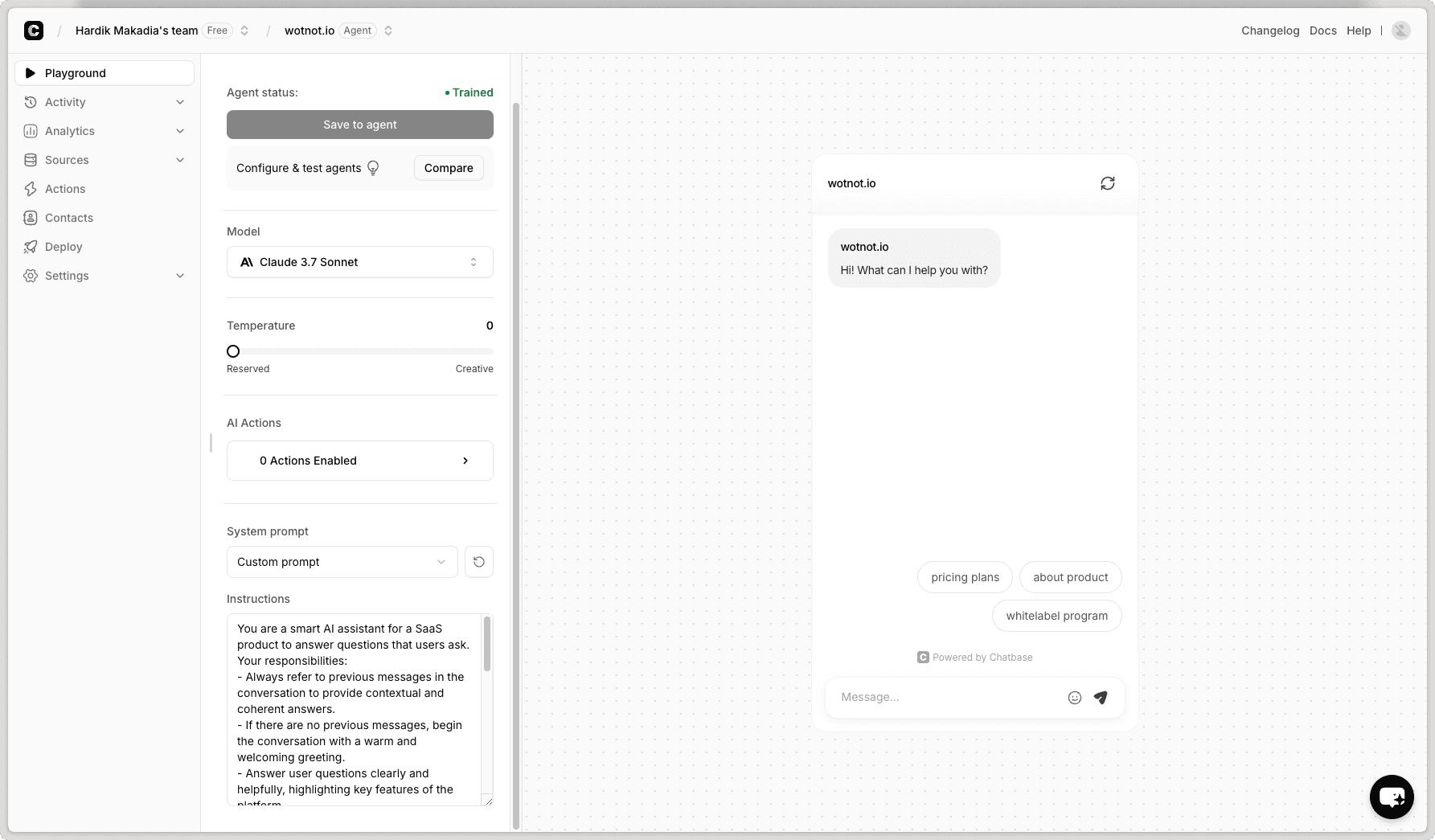Click the Agent badge next to wotnot.io

coord(358,31)
